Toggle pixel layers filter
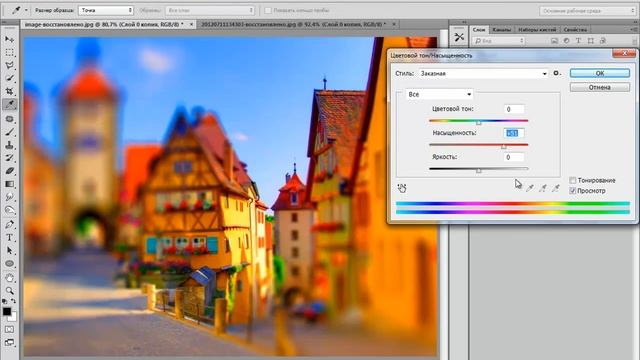The image size is (640, 360). 554,41
